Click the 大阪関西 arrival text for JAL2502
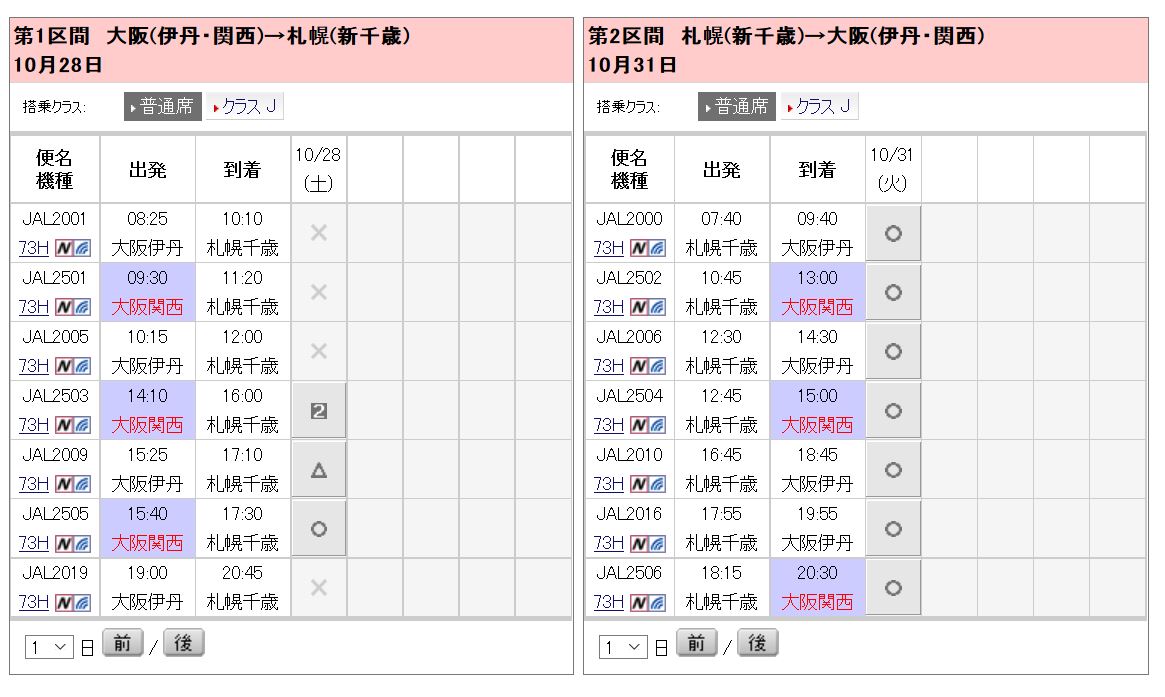 (817, 307)
